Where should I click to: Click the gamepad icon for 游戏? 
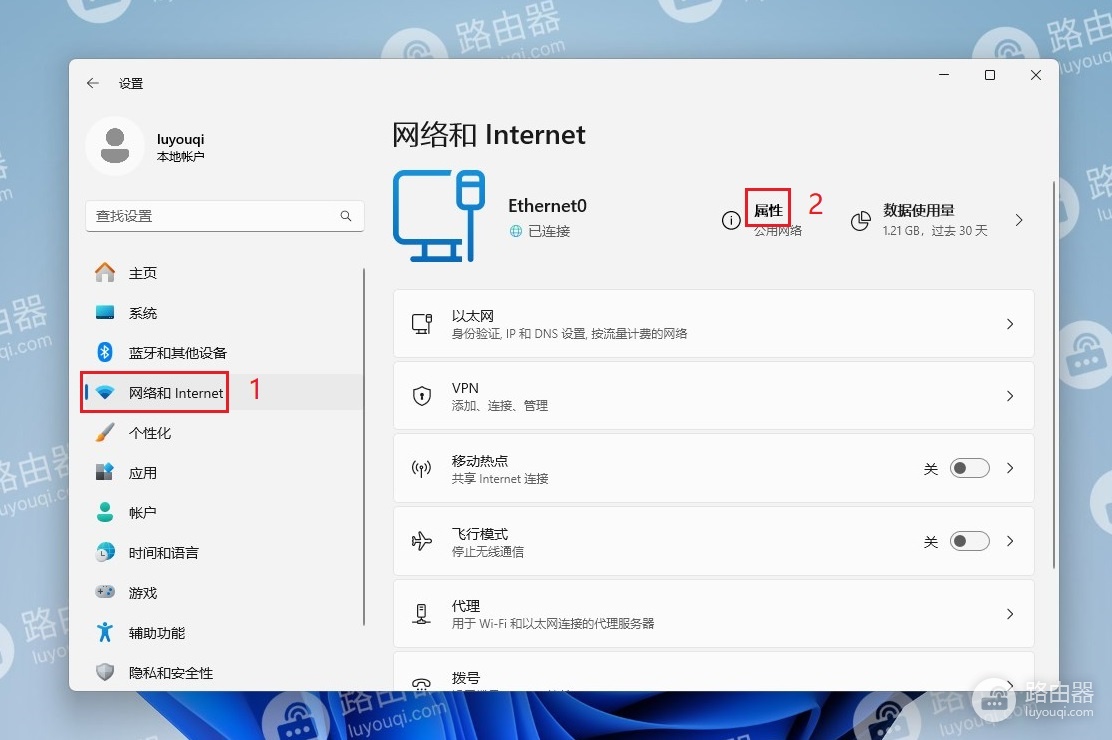(105, 592)
